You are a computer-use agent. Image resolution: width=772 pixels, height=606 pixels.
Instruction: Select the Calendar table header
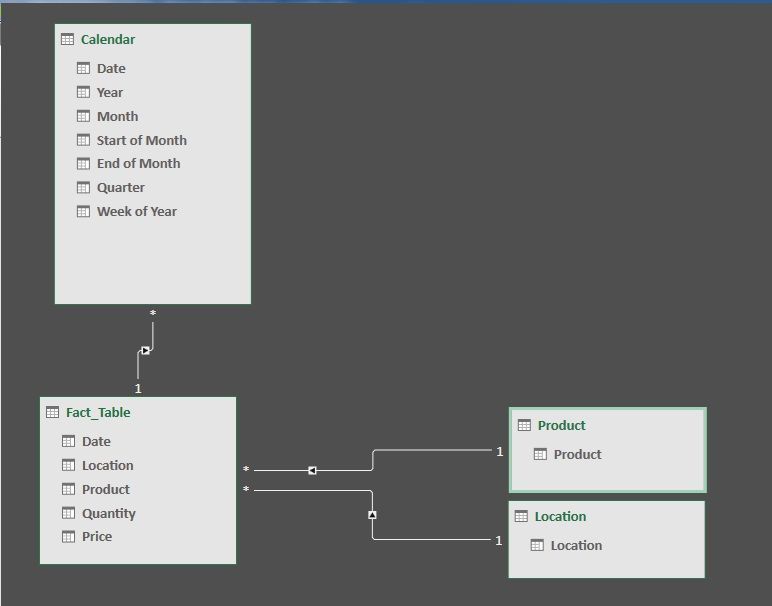(x=108, y=39)
